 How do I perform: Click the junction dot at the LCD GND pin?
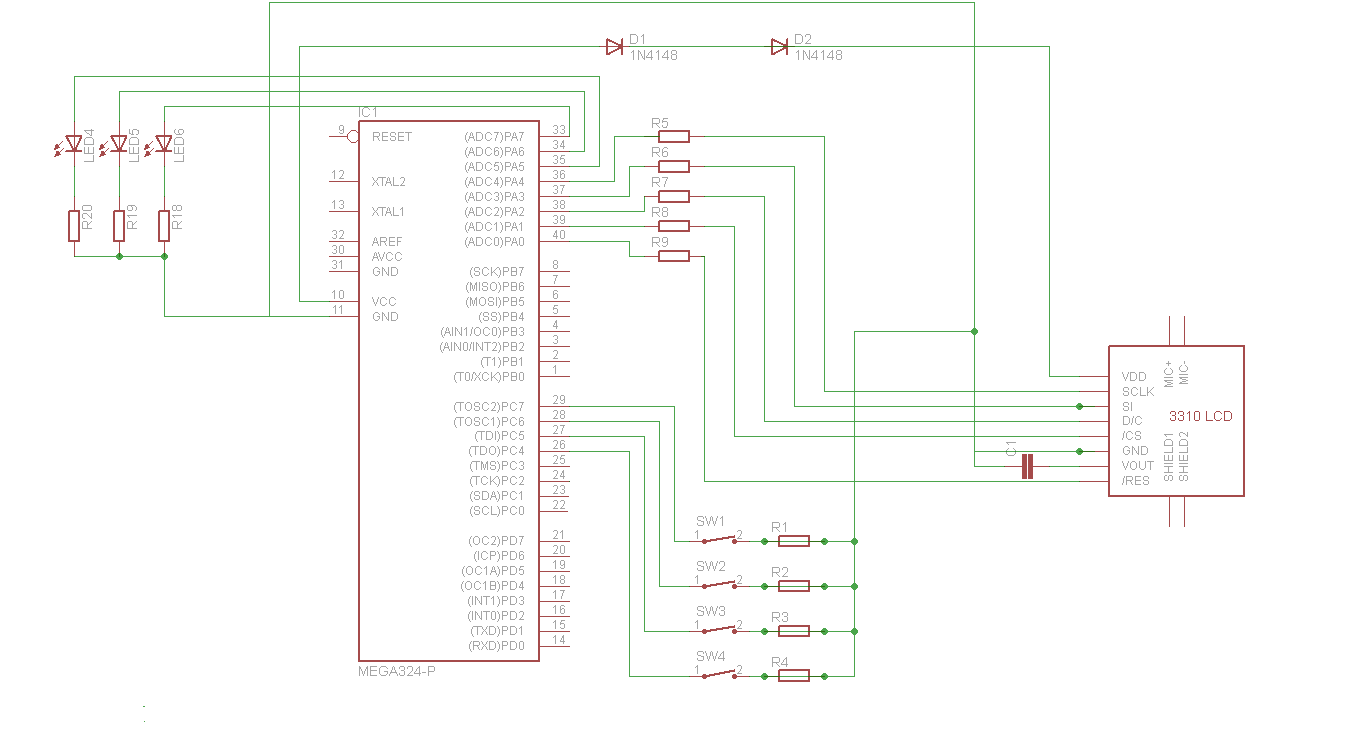tap(1079, 451)
